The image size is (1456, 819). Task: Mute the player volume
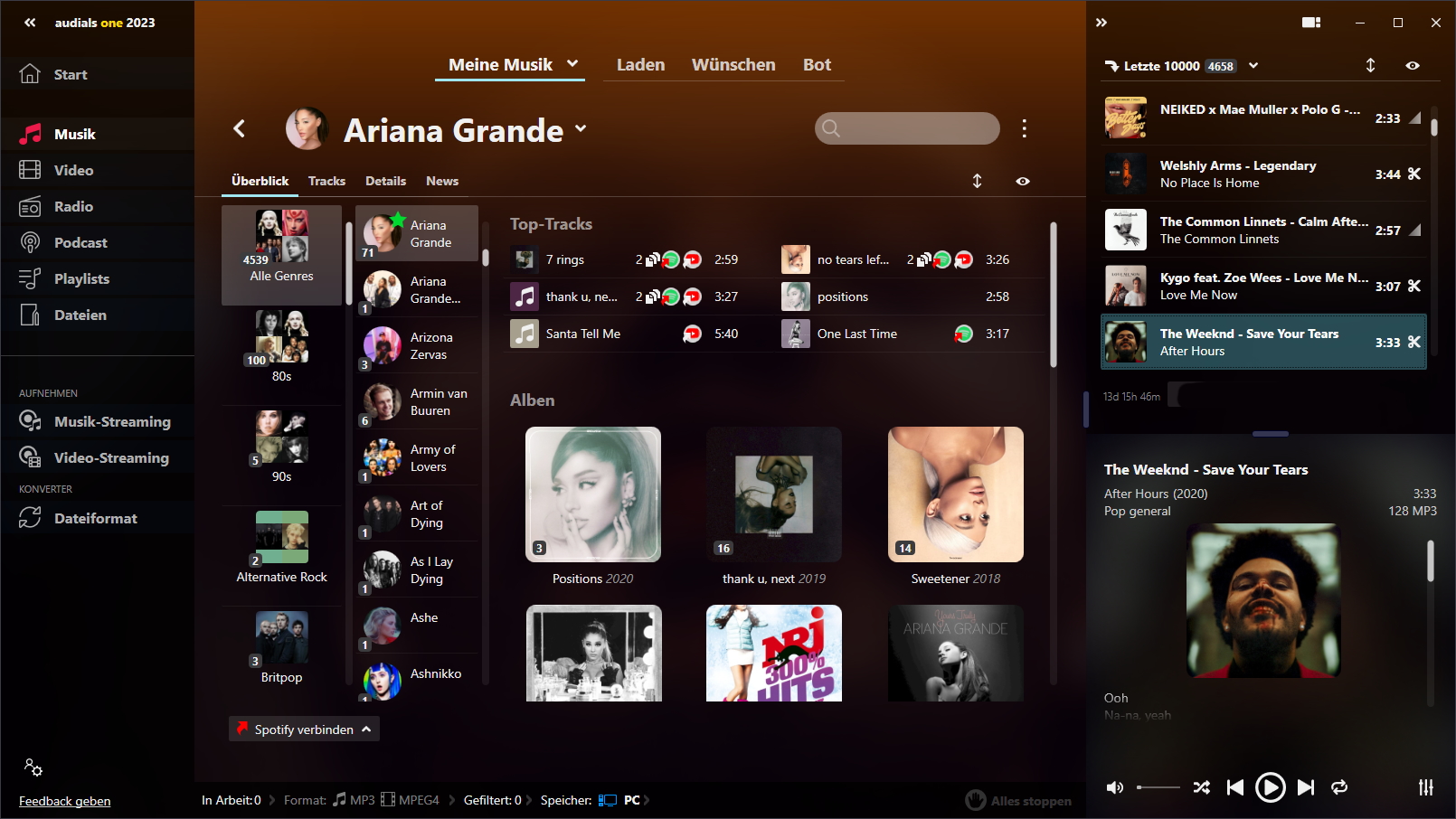(x=1115, y=787)
